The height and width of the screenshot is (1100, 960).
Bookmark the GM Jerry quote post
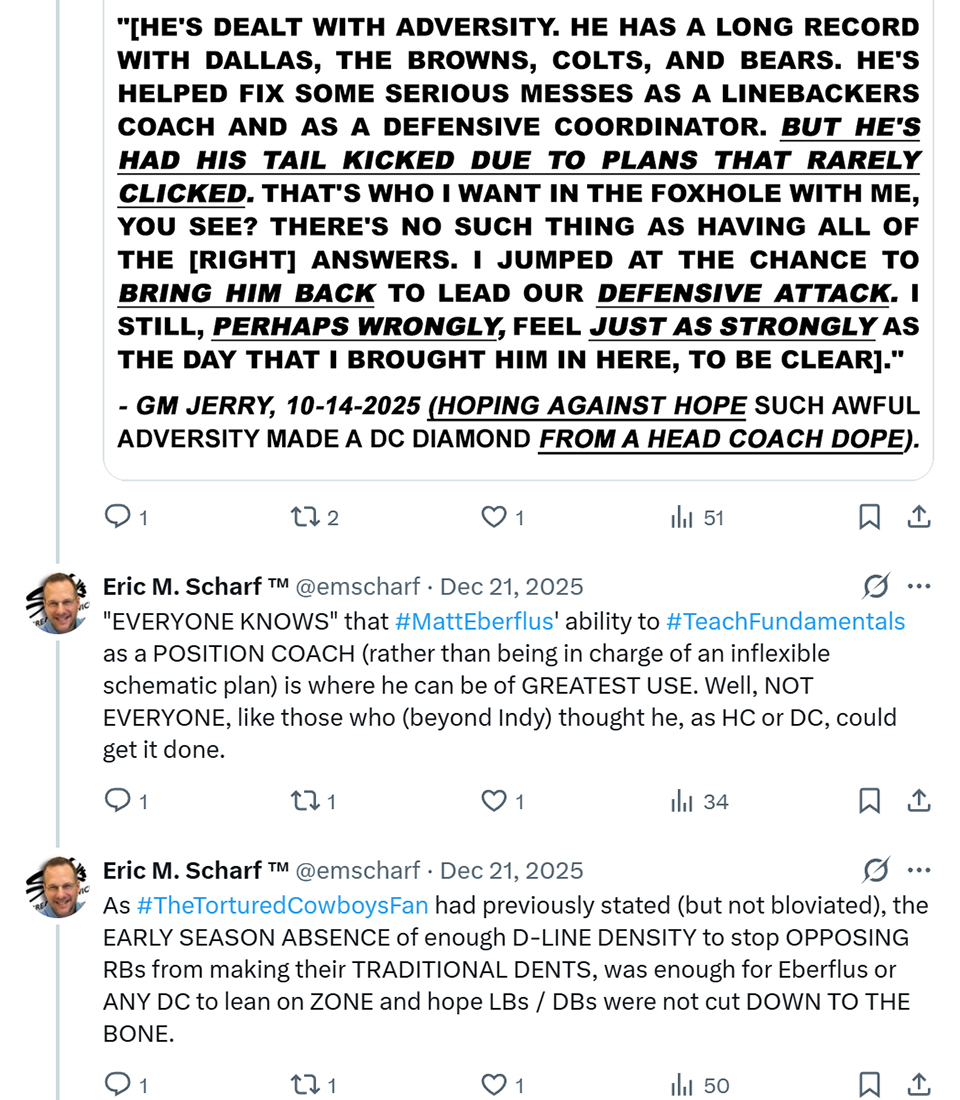(869, 517)
